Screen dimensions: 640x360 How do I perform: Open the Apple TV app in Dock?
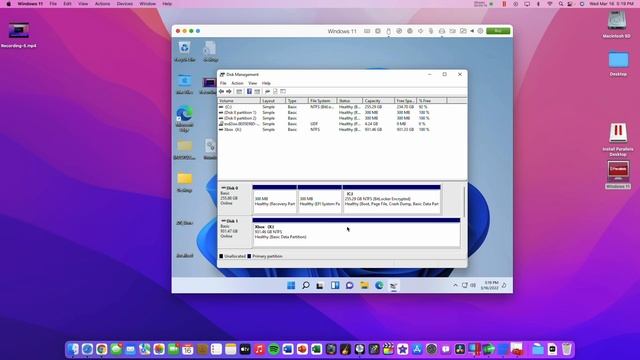click(x=245, y=349)
